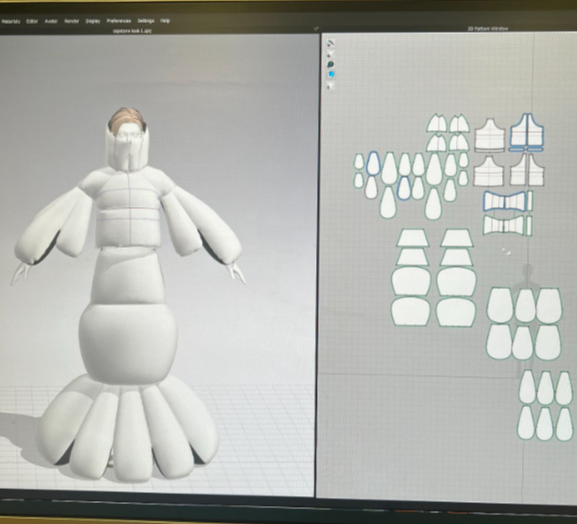
Task: Select the blue-highlighted split bodice pattern piece
Action: (527, 132)
